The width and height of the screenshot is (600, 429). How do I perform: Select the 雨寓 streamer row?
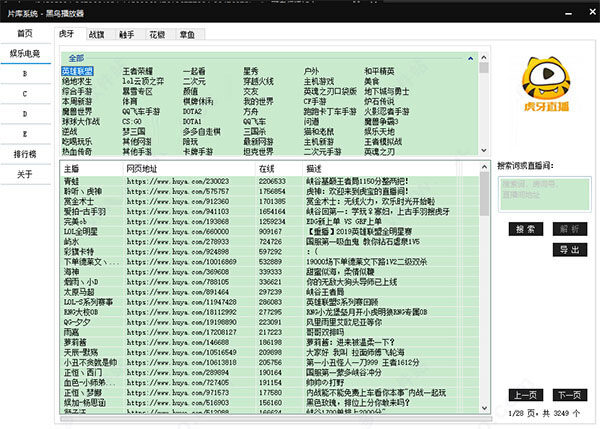click(270, 332)
